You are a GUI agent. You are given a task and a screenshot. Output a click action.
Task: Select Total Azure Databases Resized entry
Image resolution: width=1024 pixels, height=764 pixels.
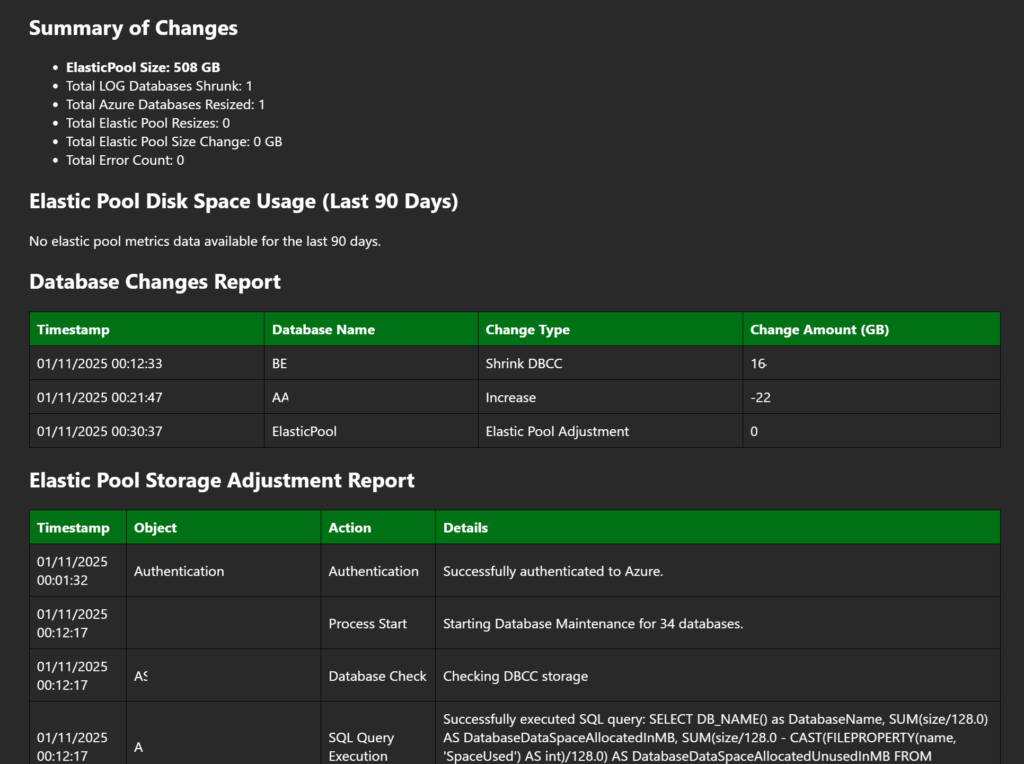click(x=165, y=104)
